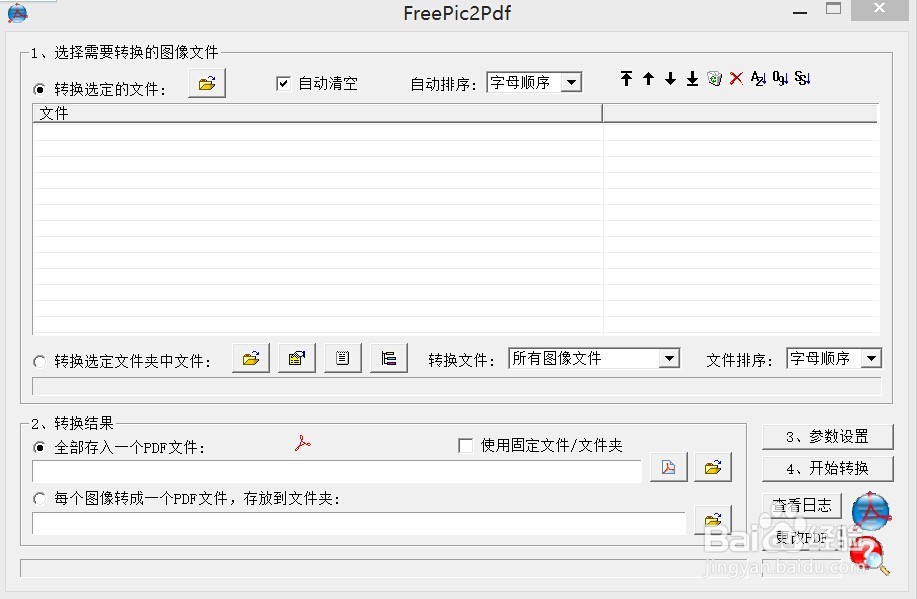Click the move up arrow icon
This screenshot has width=917, height=599.
click(x=648, y=78)
